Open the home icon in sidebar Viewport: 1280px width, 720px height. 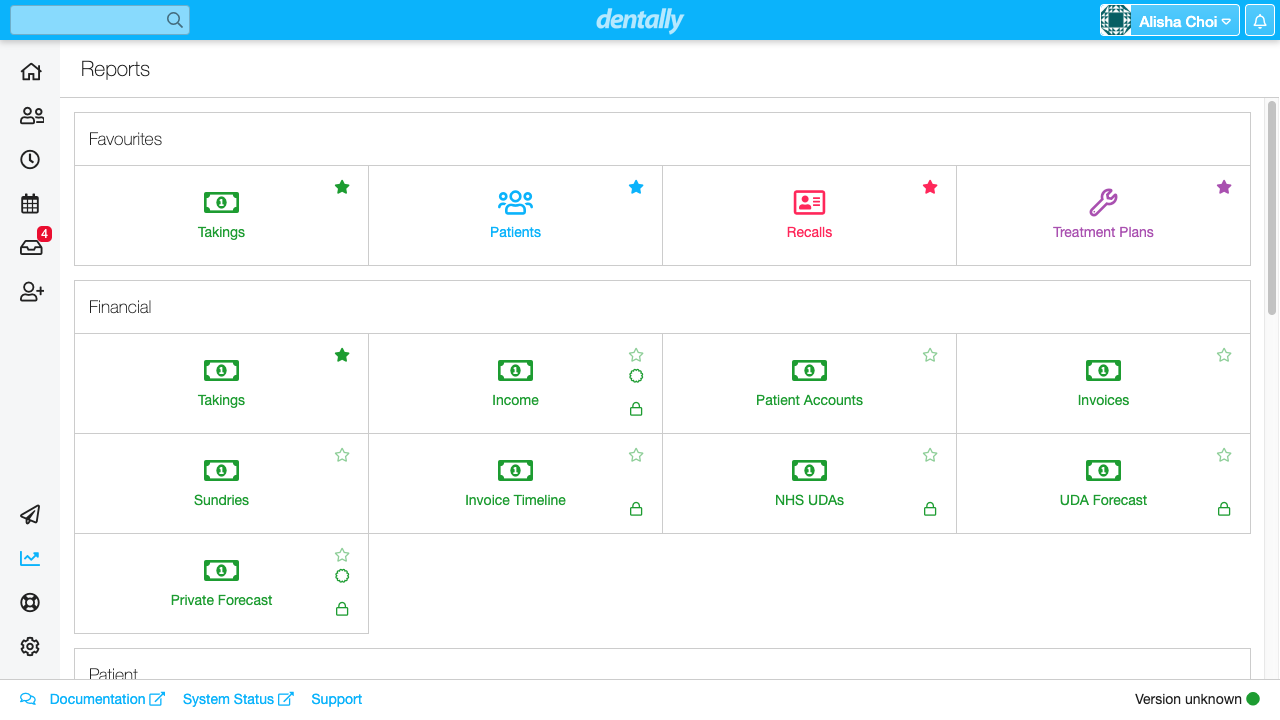[x=30, y=72]
